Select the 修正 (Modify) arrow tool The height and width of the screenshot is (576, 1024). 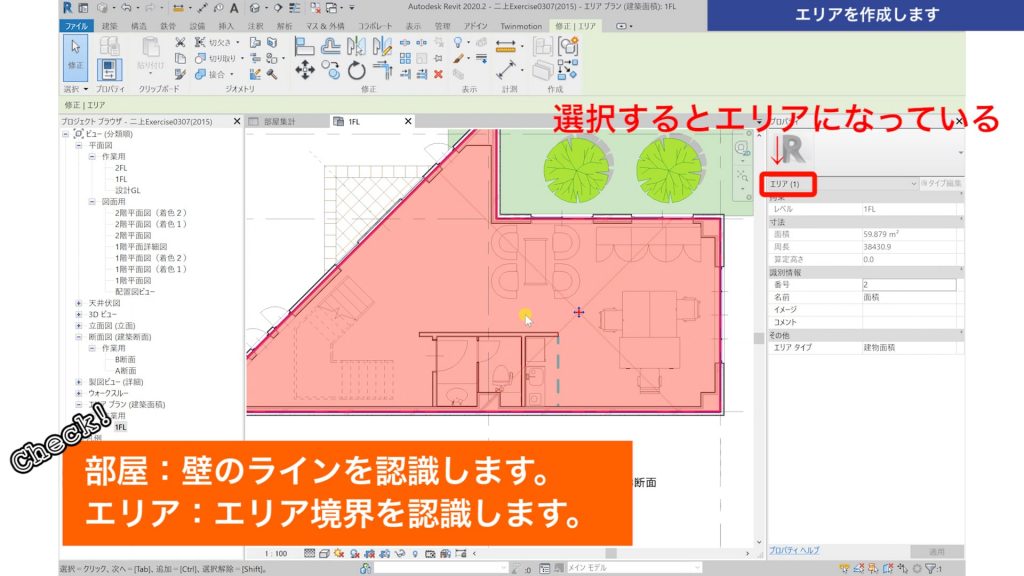(x=73, y=50)
